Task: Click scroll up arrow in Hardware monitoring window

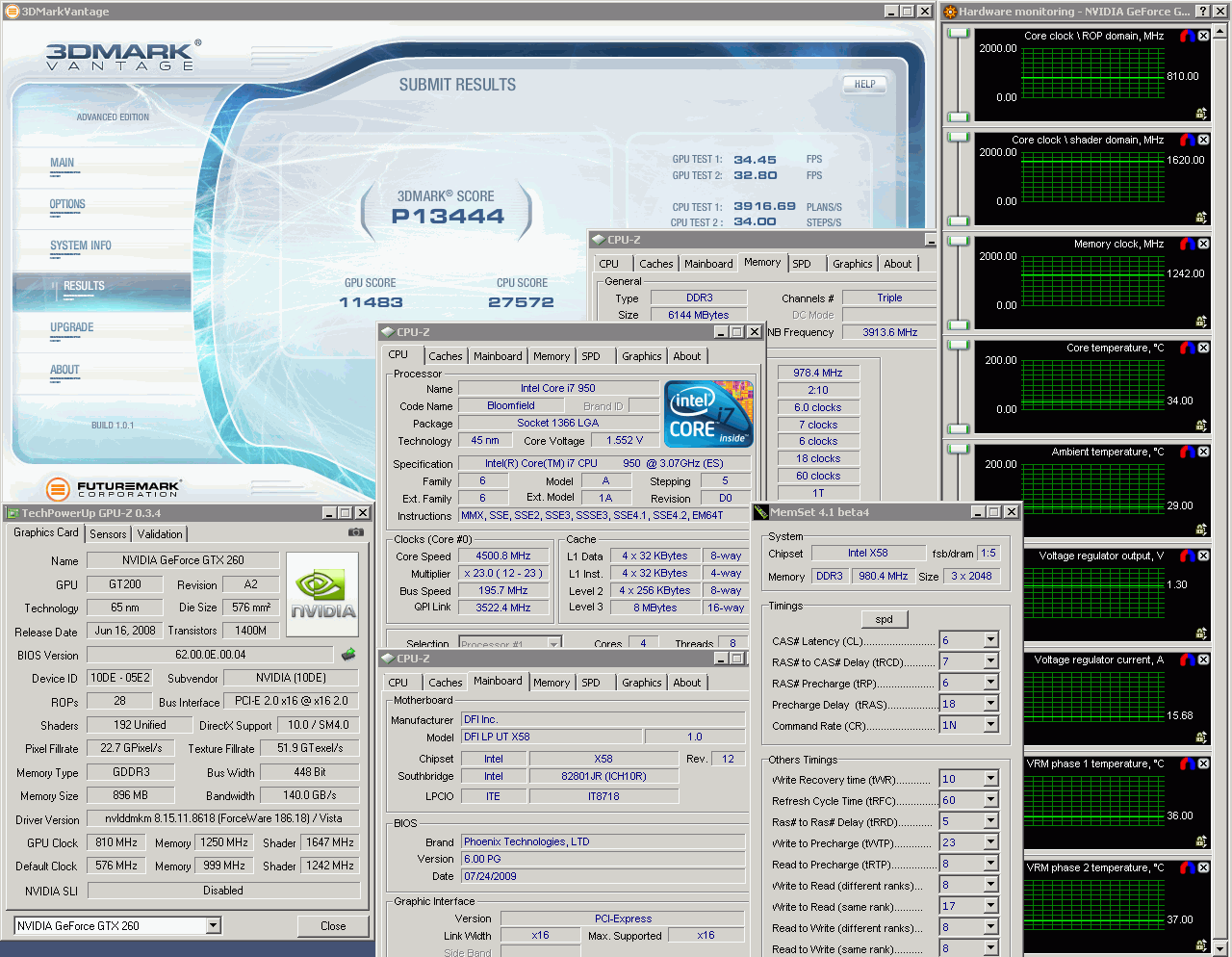Action: (1222, 31)
